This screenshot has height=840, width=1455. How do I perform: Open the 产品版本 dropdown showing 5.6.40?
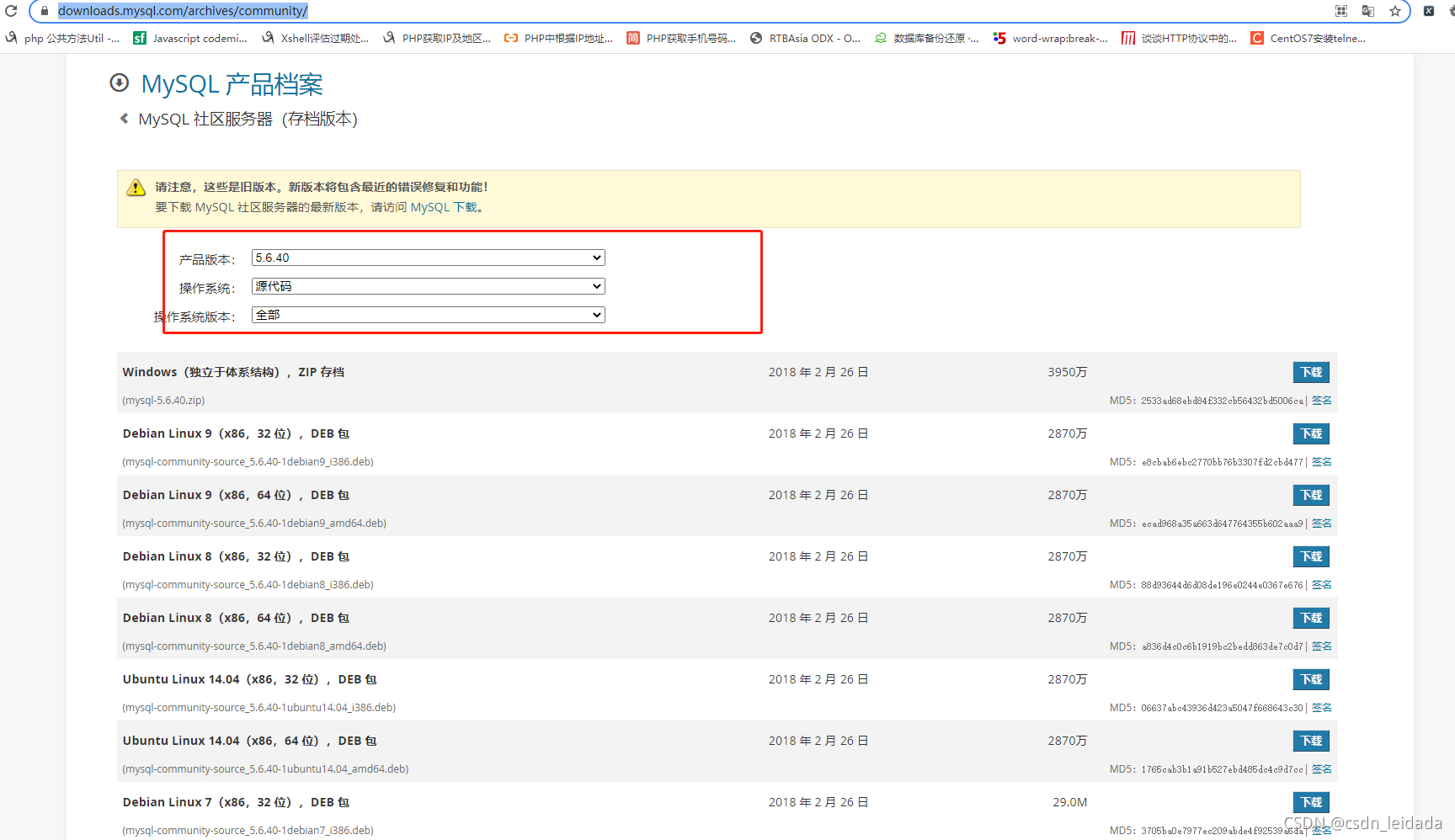(428, 258)
